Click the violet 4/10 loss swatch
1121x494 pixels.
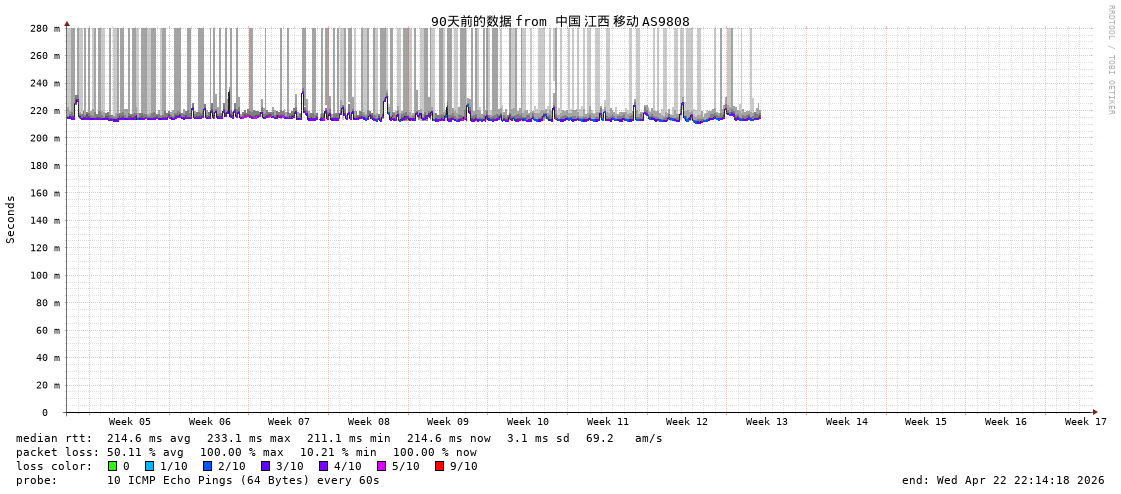pos(323,466)
